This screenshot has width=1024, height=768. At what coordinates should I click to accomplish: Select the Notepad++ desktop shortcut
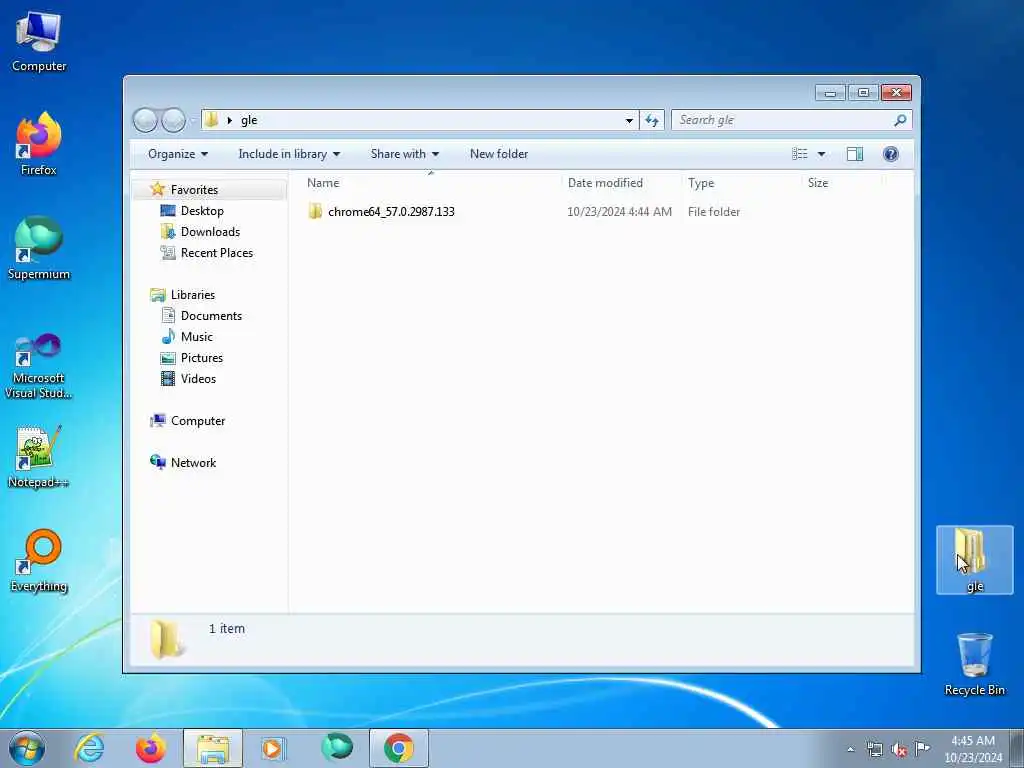39,457
